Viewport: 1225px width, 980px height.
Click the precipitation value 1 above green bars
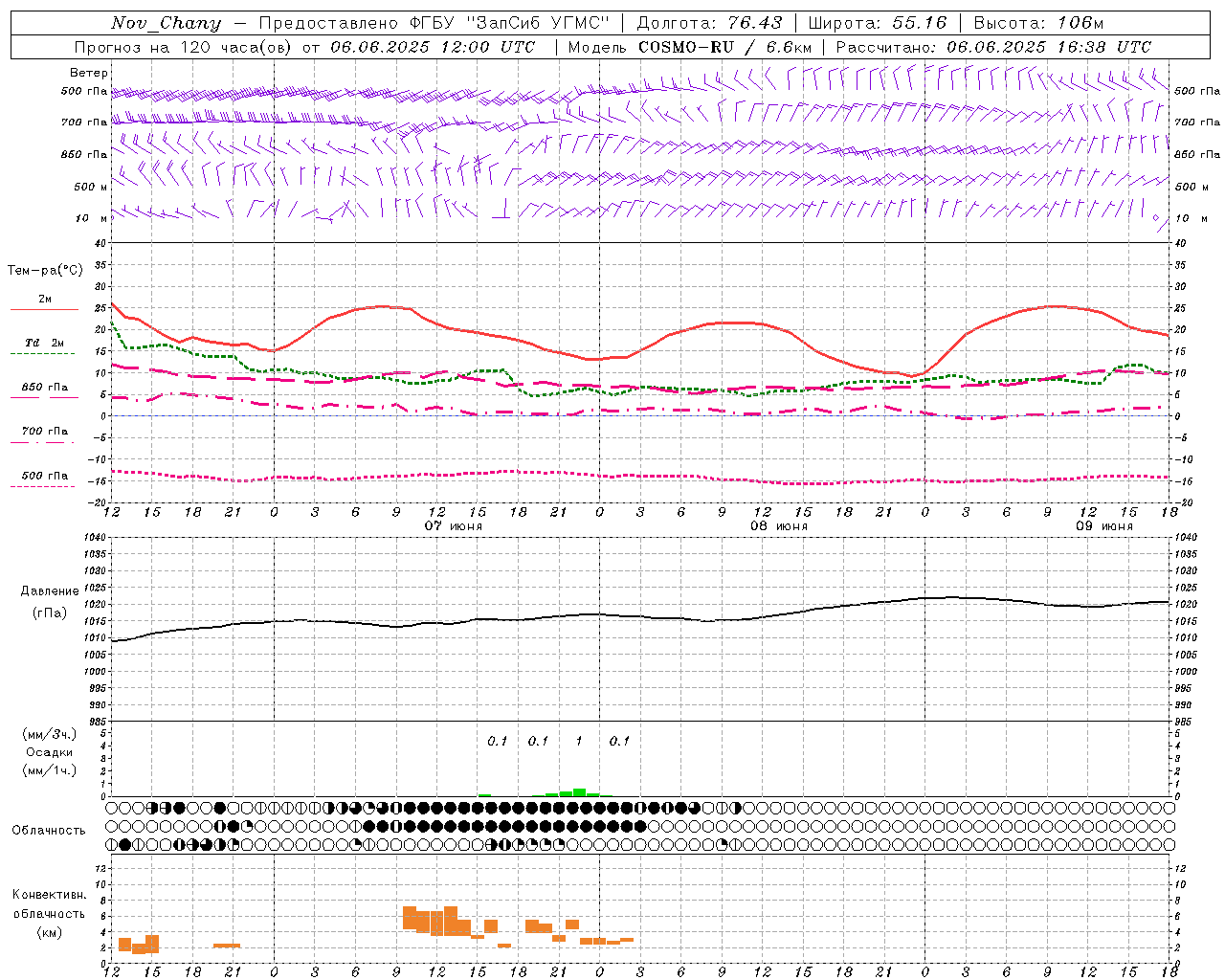[579, 741]
